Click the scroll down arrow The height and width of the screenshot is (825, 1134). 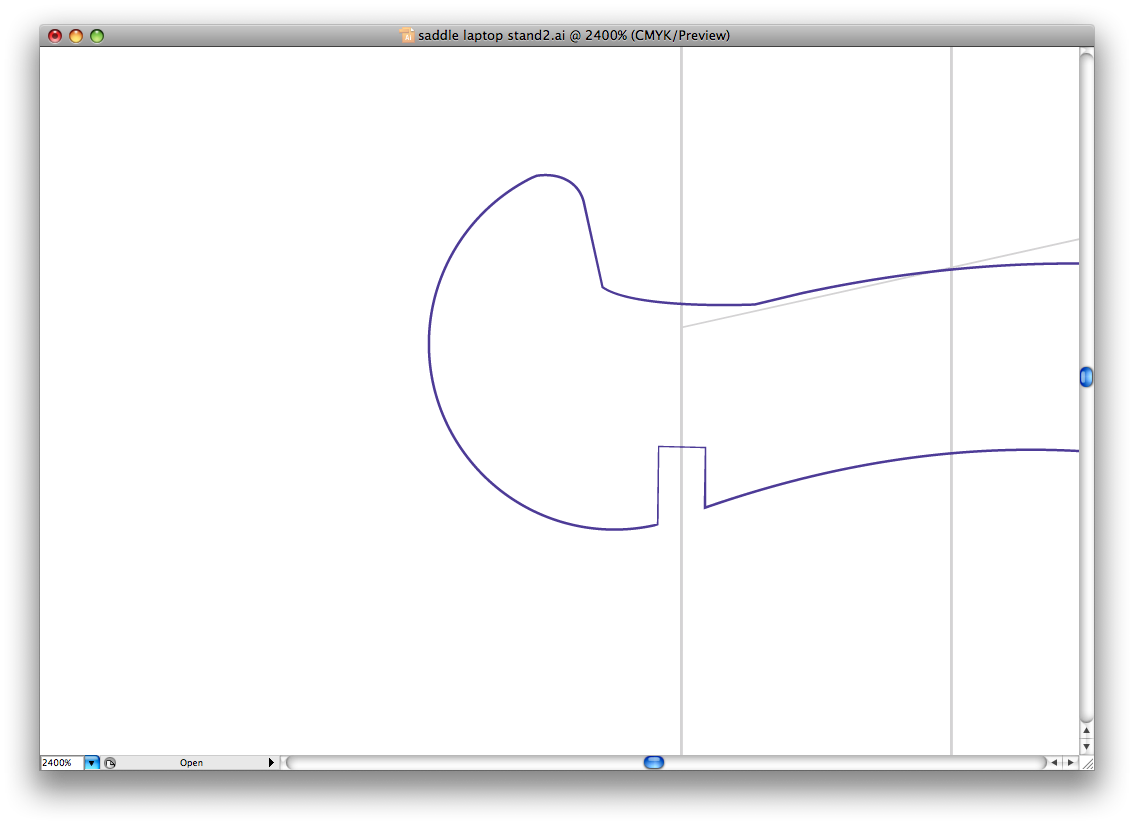pyautogui.click(x=1086, y=746)
